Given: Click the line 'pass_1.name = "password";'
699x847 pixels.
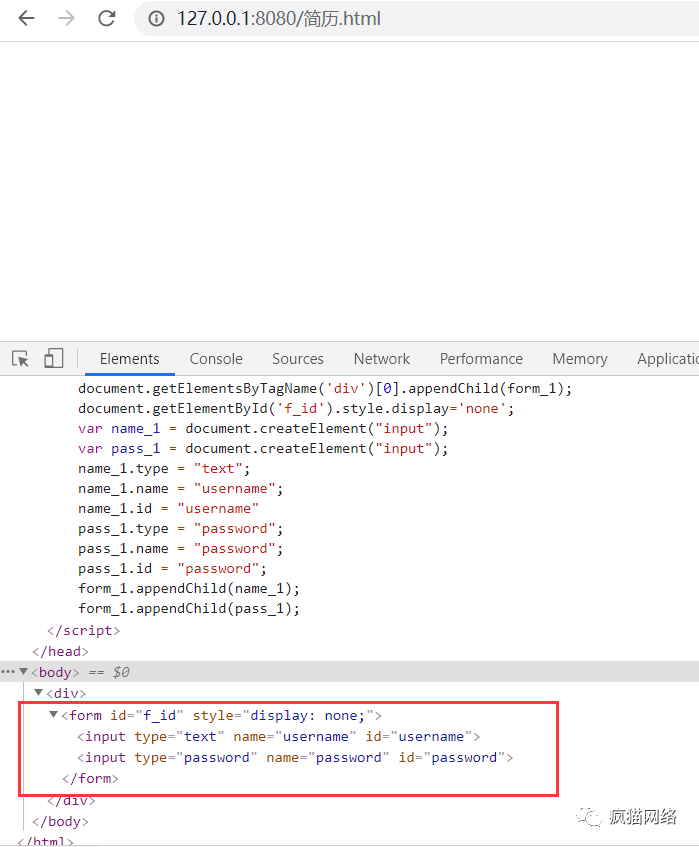Looking at the screenshot, I should pyautogui.click(x=180, y=548).
